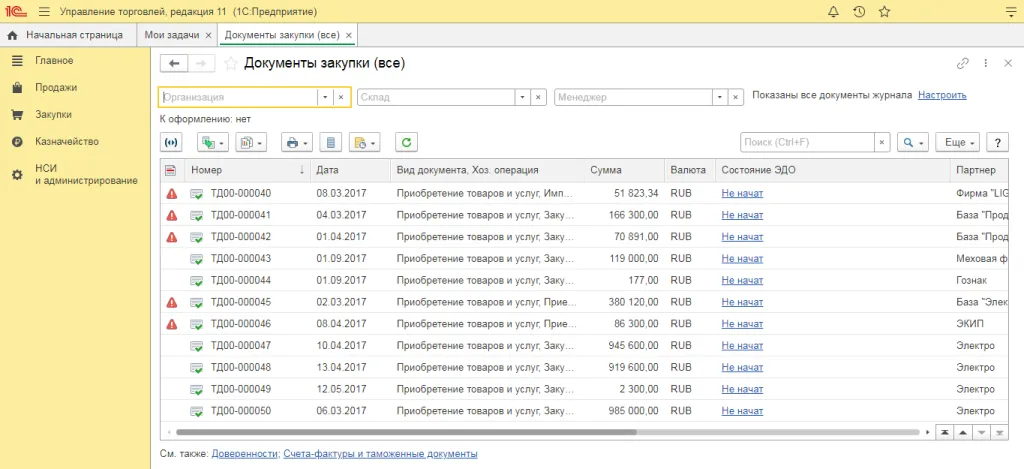Open the Казначейство section

pos(66,141)
